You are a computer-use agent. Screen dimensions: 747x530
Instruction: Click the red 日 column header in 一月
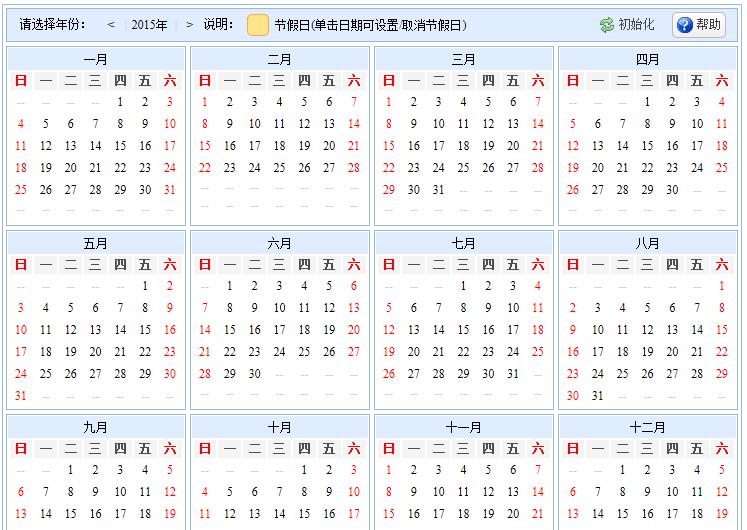[20, 80]
